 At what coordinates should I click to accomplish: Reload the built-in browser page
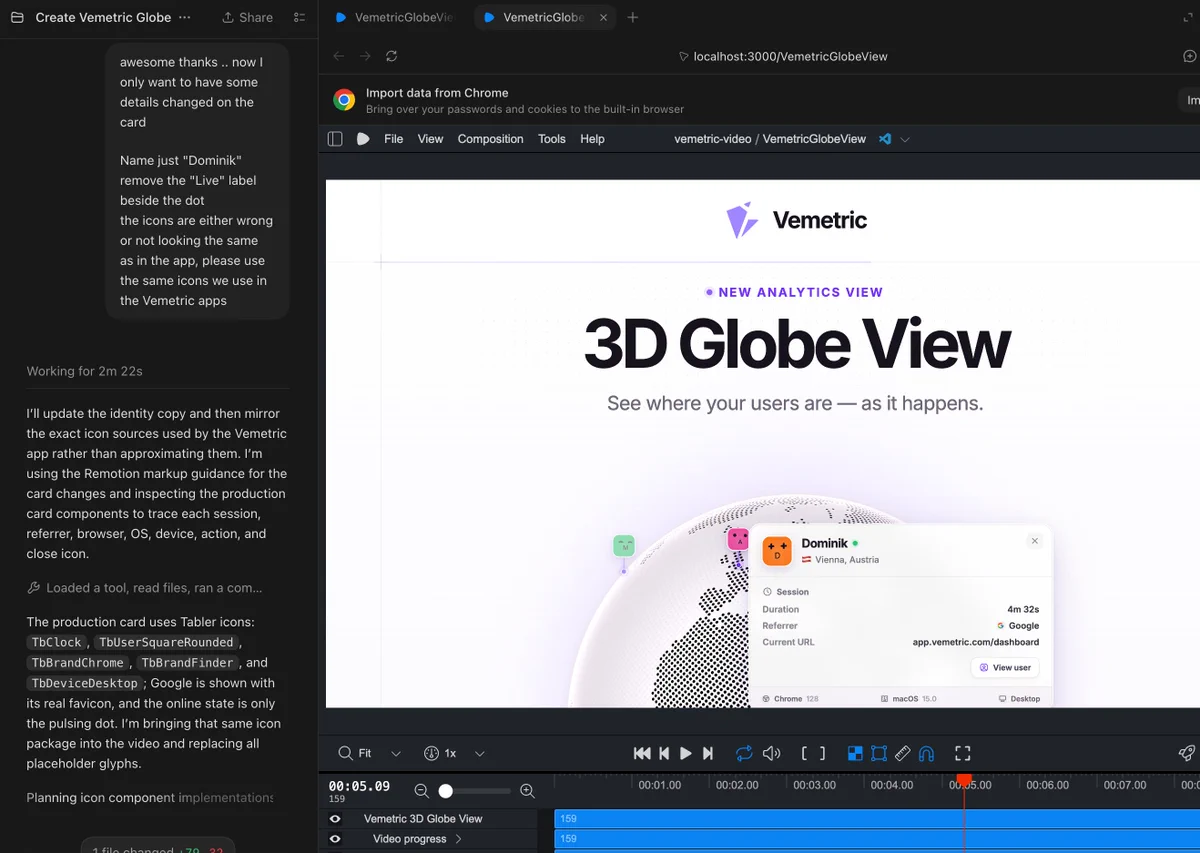click(391, 57)
